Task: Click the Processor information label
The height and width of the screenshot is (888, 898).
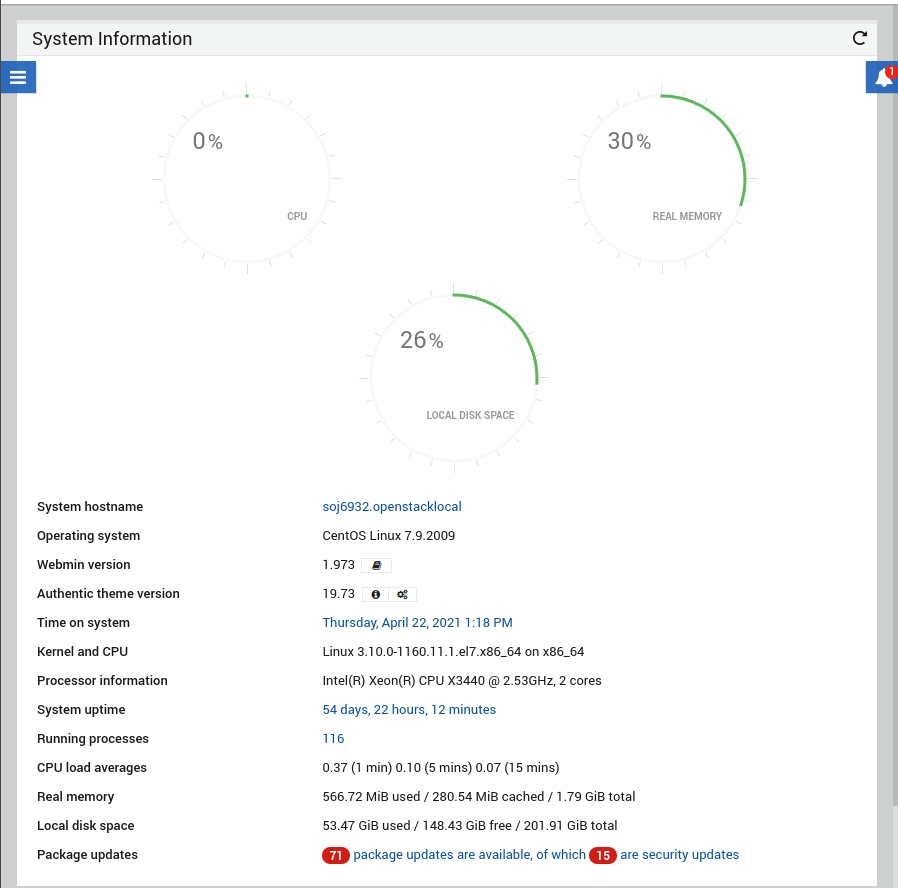Action: (103, 681)
